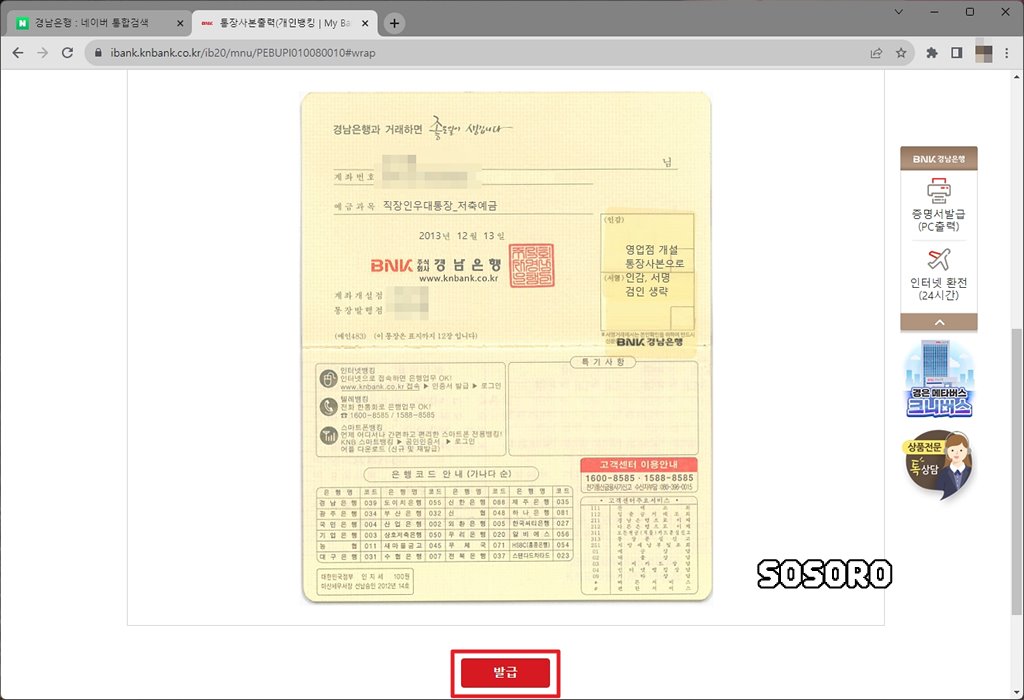Click the BNK 경남은행 sidebar header
The image size is (1024, 700).
point(939,159)
